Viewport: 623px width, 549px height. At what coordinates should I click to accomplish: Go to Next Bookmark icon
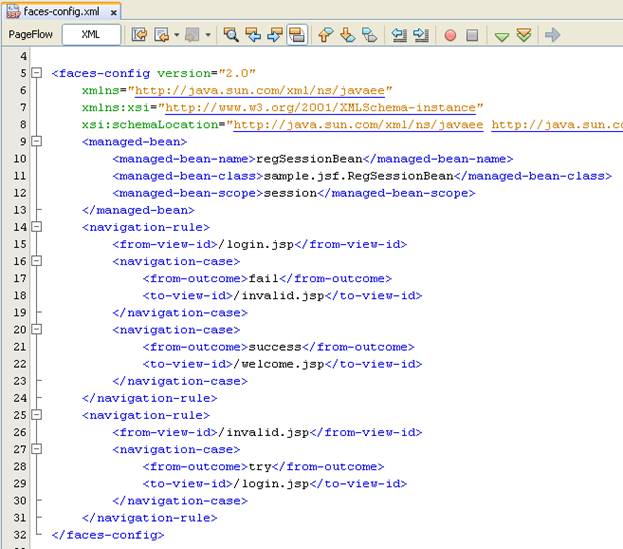[348, 35]
